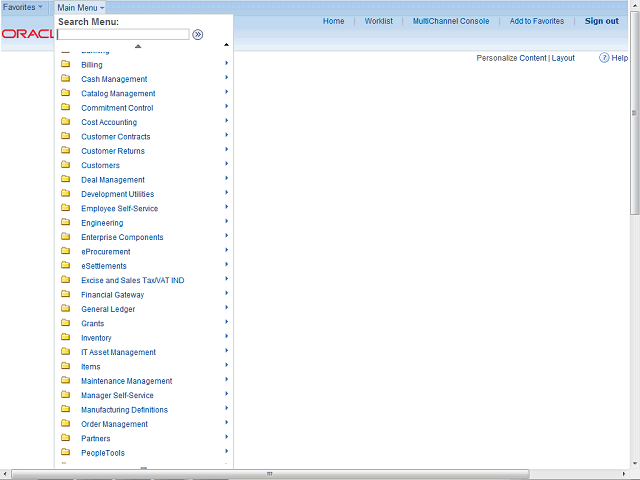
Task: Click into the Search Menu input field
Action: (123, 35)
